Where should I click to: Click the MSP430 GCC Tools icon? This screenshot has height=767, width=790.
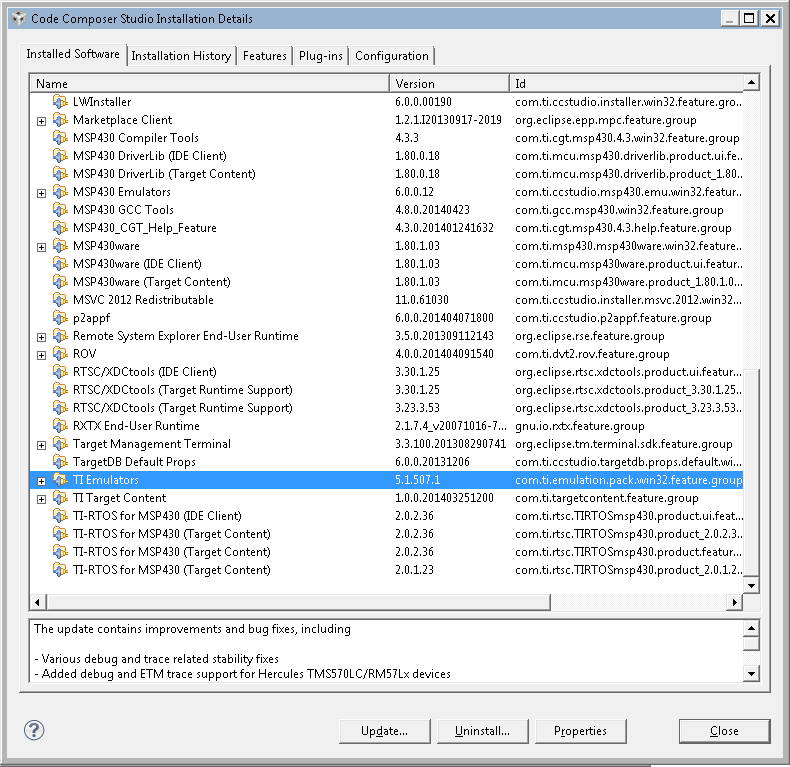(60, 210)
